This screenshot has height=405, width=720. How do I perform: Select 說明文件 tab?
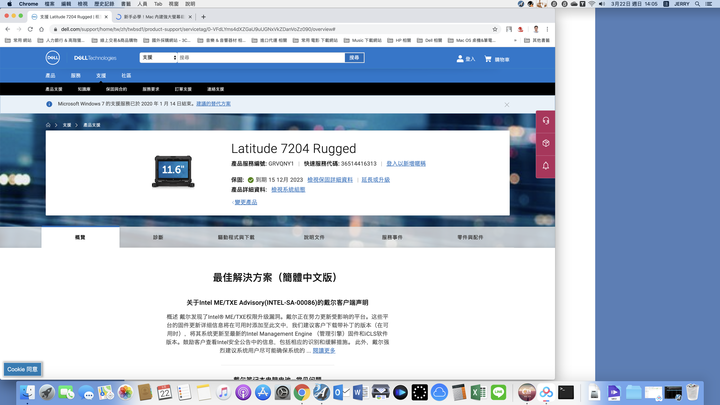point(314,237)
